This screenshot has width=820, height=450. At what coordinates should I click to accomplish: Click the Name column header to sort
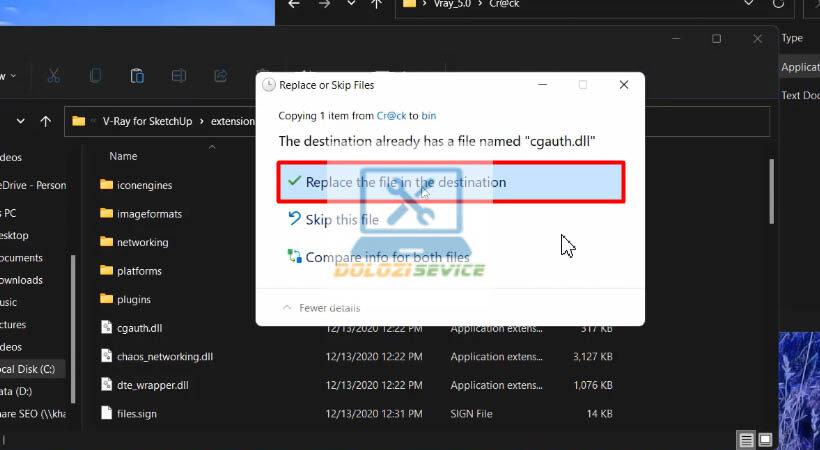123,156
